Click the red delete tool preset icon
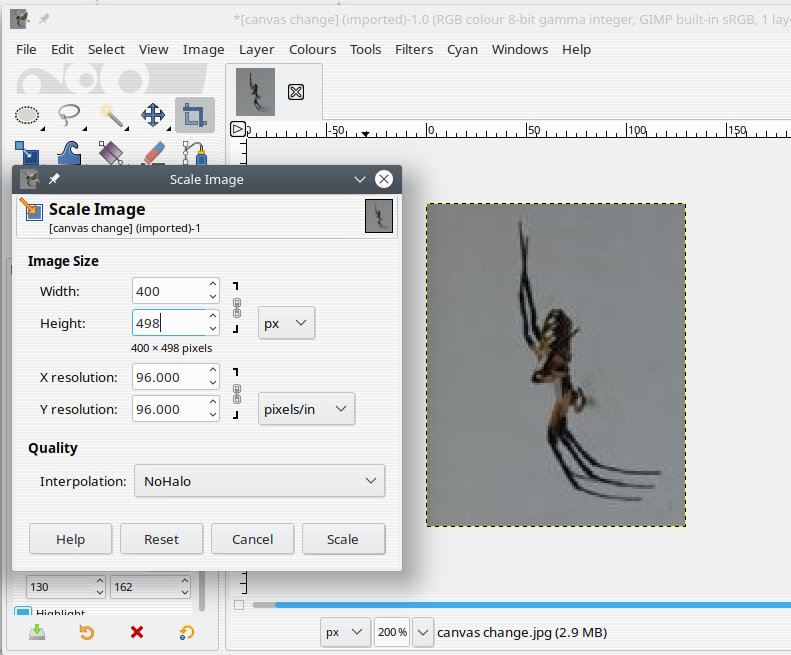 click(x=137, y=632)
